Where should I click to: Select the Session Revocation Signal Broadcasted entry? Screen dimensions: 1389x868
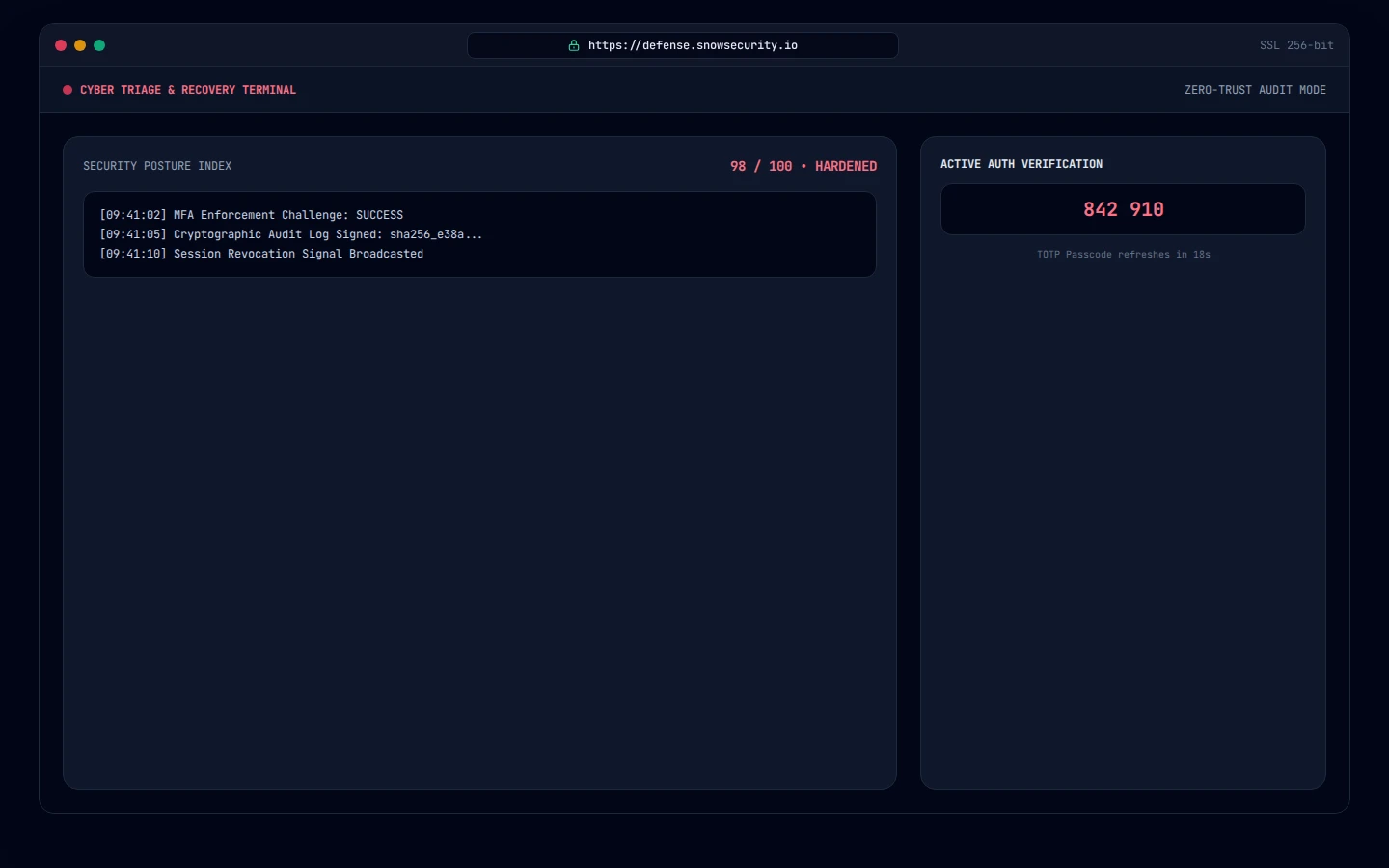click(x=261, y=254)
